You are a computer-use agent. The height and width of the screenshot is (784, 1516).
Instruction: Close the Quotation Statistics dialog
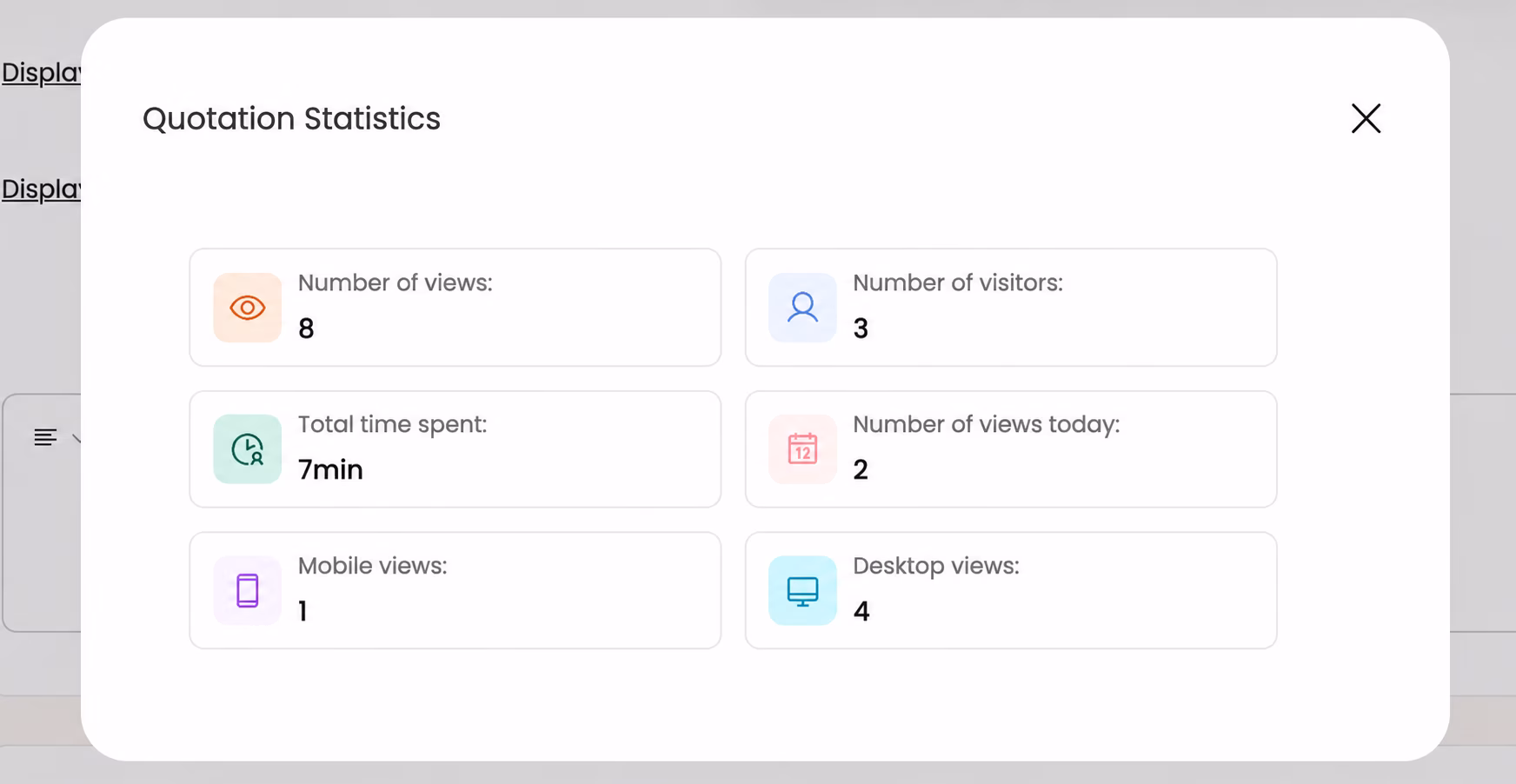(1366, 118)
